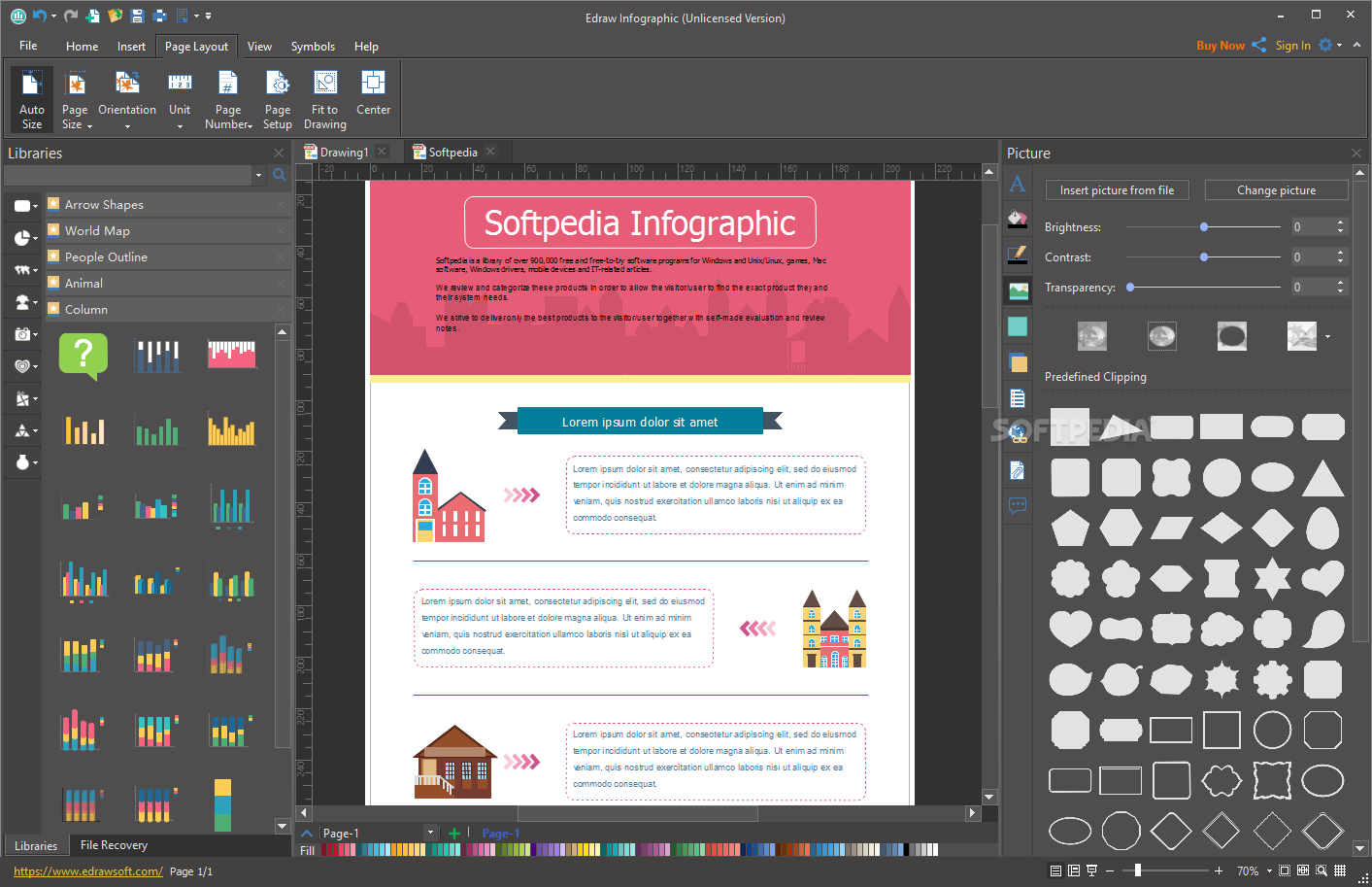This screenshot has width=1372, height=887.
Task: Click the Contrast slider handle
Action: (1204, 257)
